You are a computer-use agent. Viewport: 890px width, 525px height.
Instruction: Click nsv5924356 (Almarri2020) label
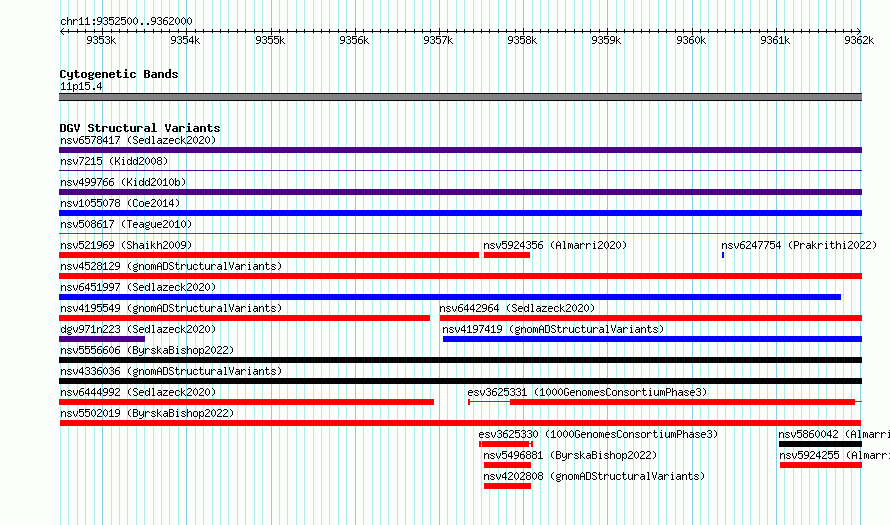pyautogui.click(x=555, y=245)
